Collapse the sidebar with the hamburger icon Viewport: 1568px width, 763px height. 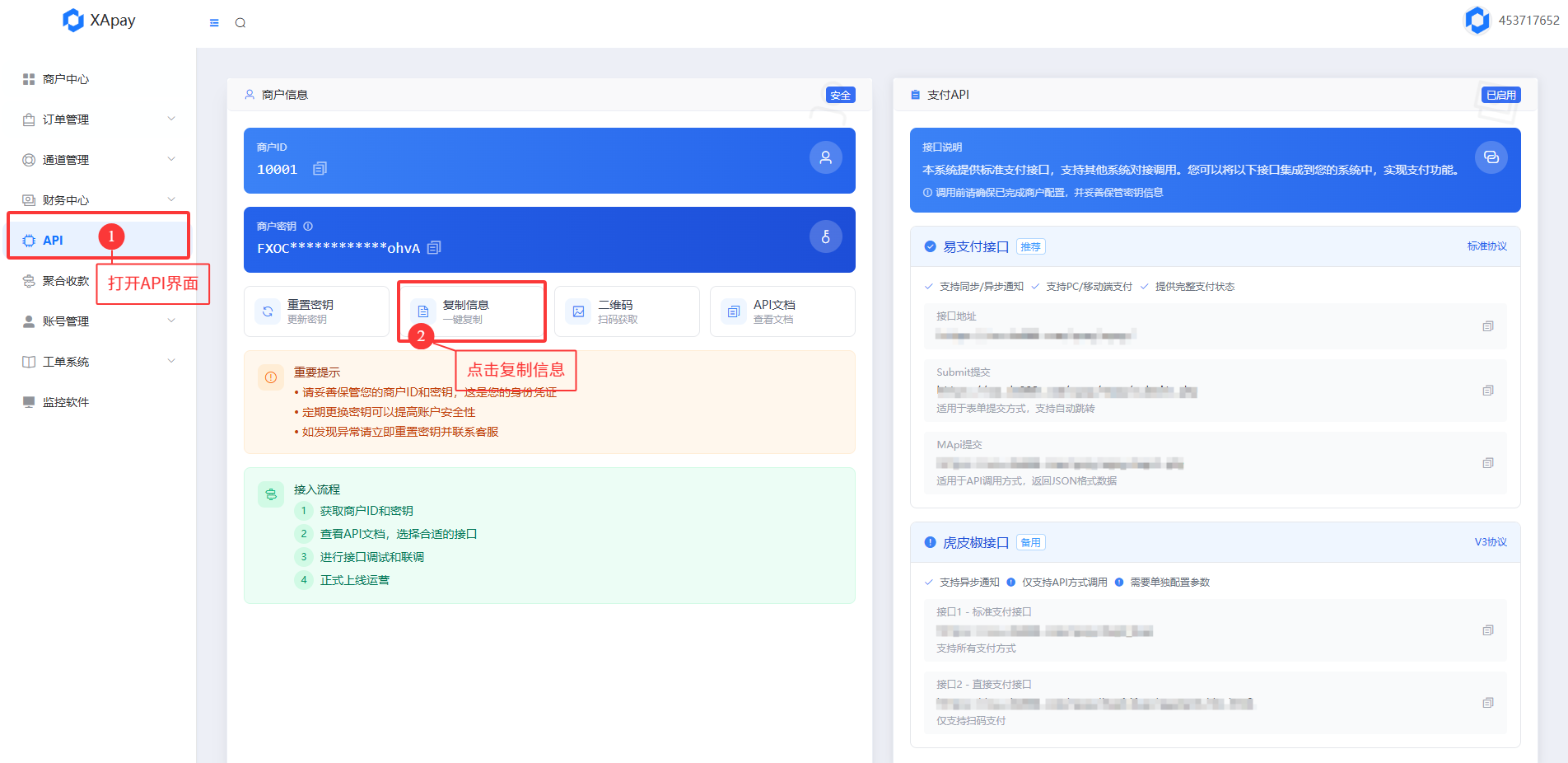tap(214, 23)
